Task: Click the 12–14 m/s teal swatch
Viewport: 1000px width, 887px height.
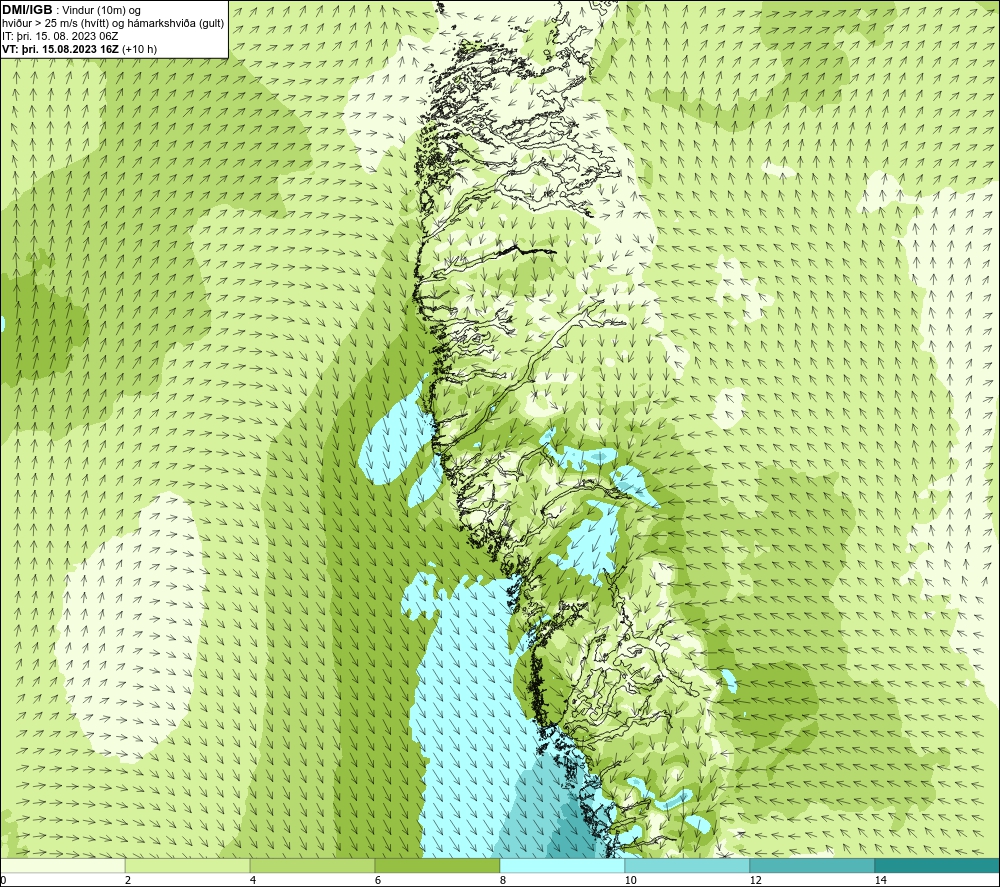Action: 812,866
